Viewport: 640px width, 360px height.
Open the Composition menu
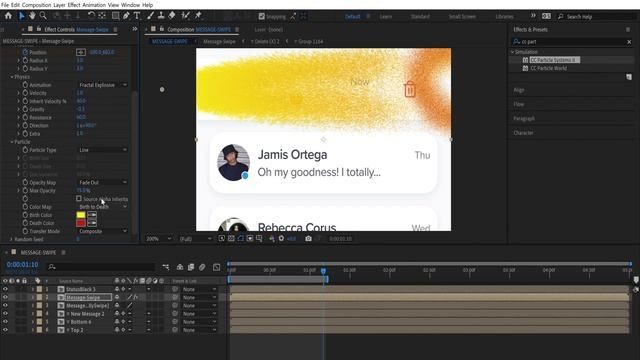pos(36,5)
